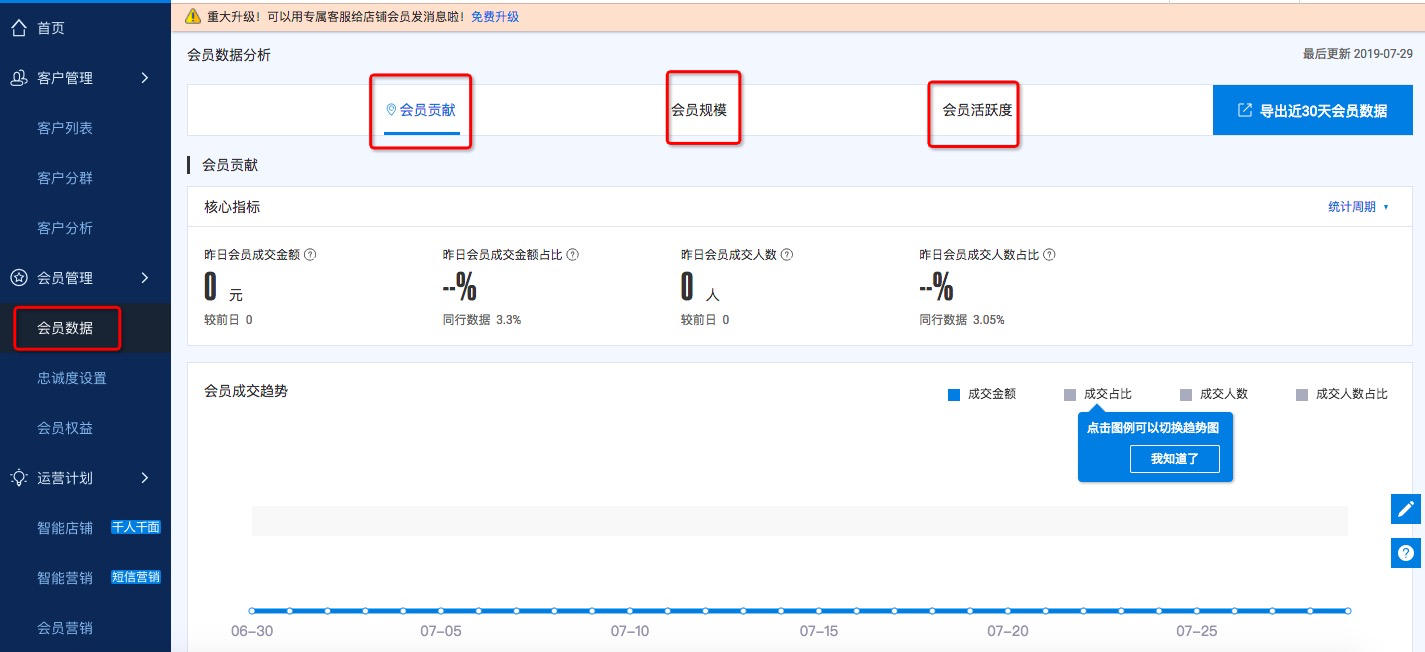
Task: Open 客户列表 in sidebar
Action: coord(65,128)
